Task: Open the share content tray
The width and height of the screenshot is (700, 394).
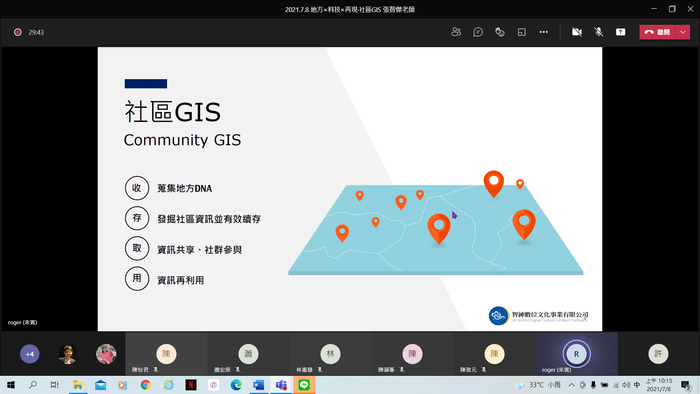Action: tap(621, 32)
